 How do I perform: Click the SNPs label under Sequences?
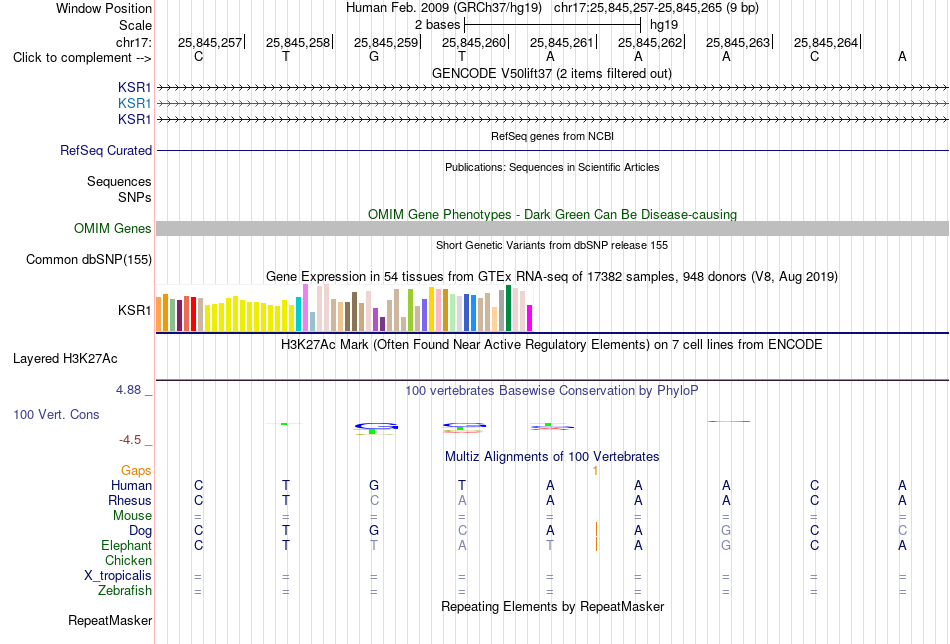135,198
